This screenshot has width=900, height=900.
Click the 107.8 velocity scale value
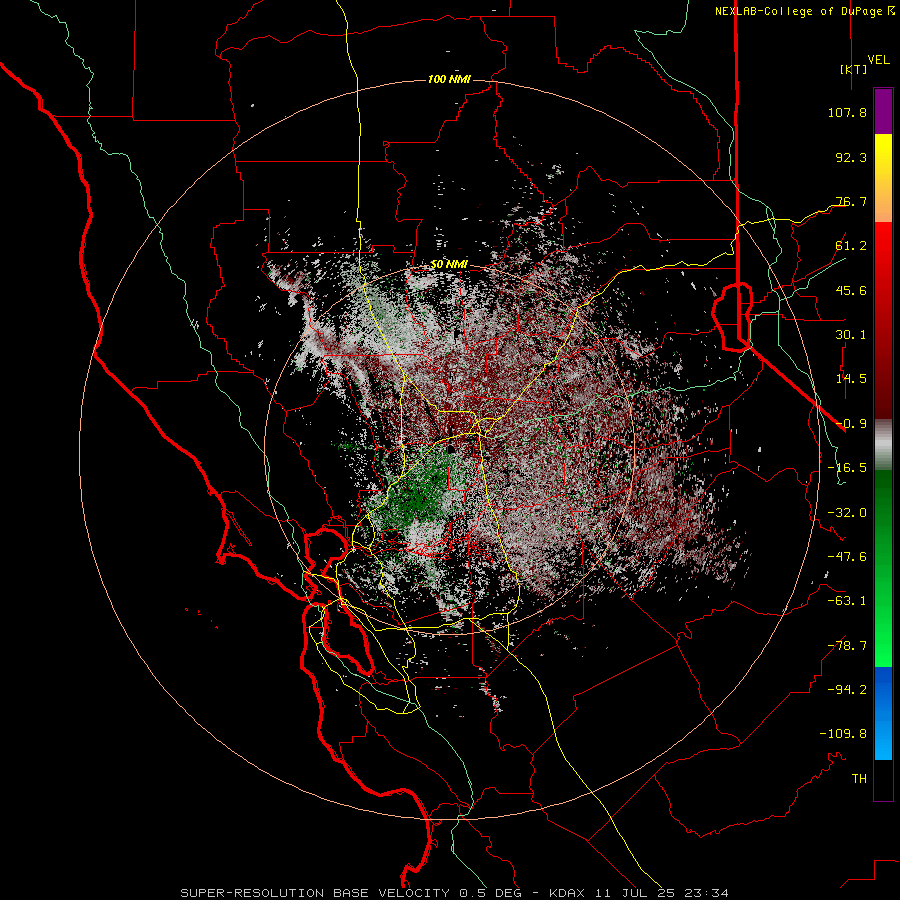point(847,112)
